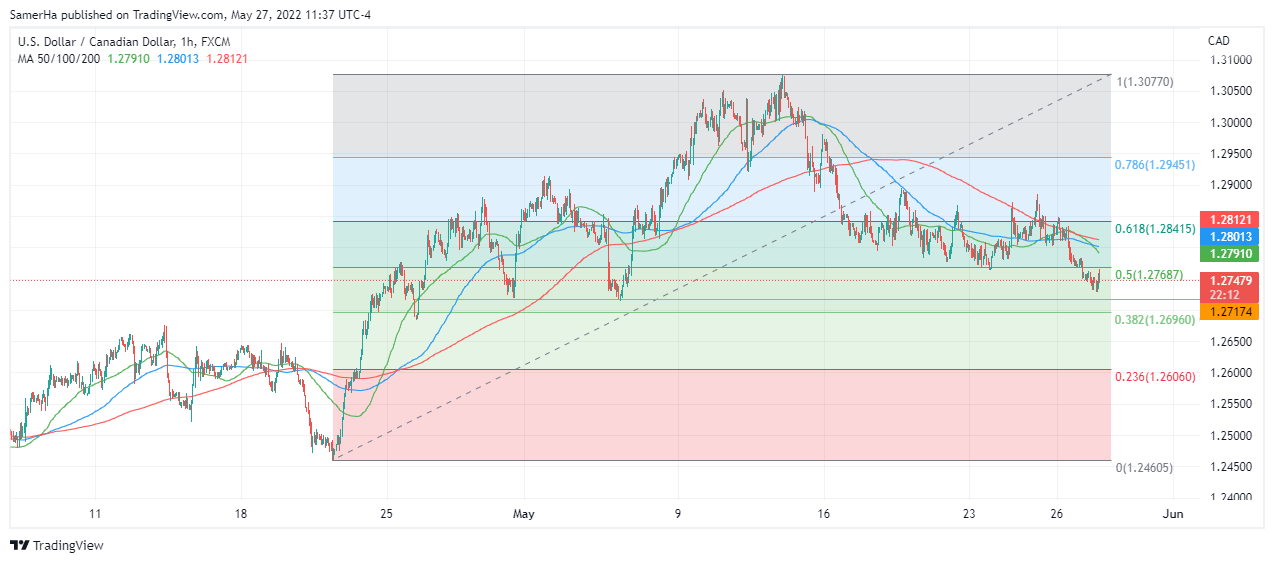The height and width of the screenshot is (563, 1274).
Task: Click the 0.5(1.27687) retracement label
Action: click(1149, 275)
